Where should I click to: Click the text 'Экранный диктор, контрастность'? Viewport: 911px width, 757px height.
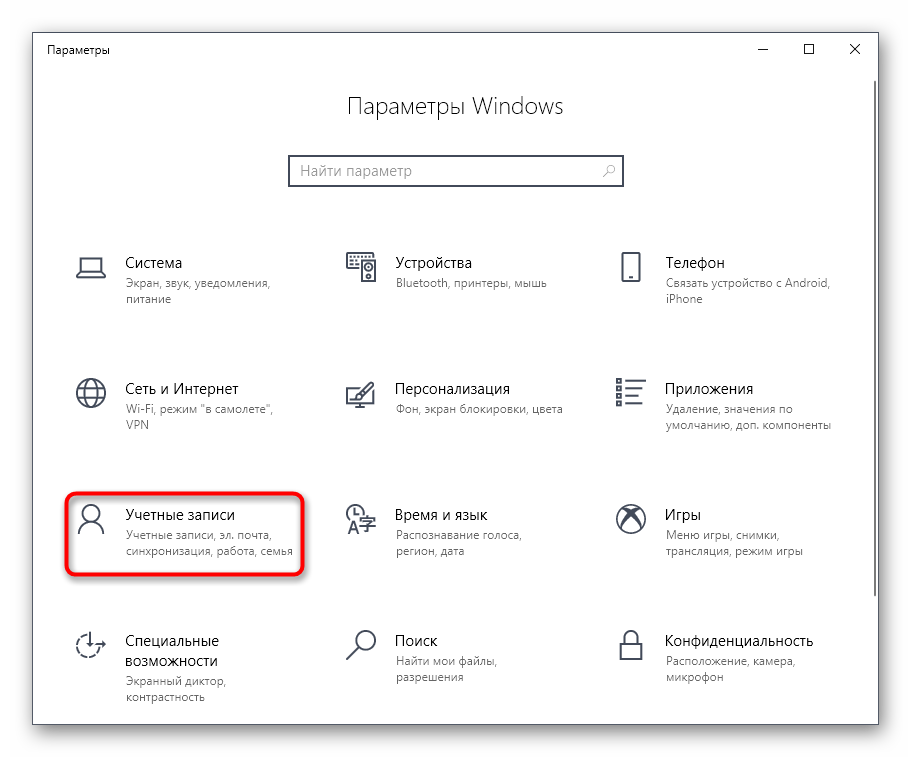click(x=175, y=688)
